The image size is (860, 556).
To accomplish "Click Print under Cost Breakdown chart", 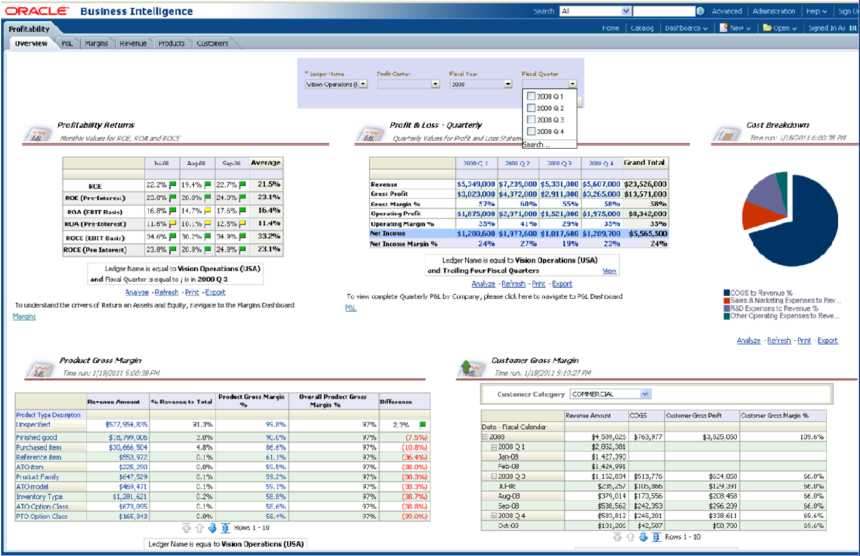I will coord(804,341).
